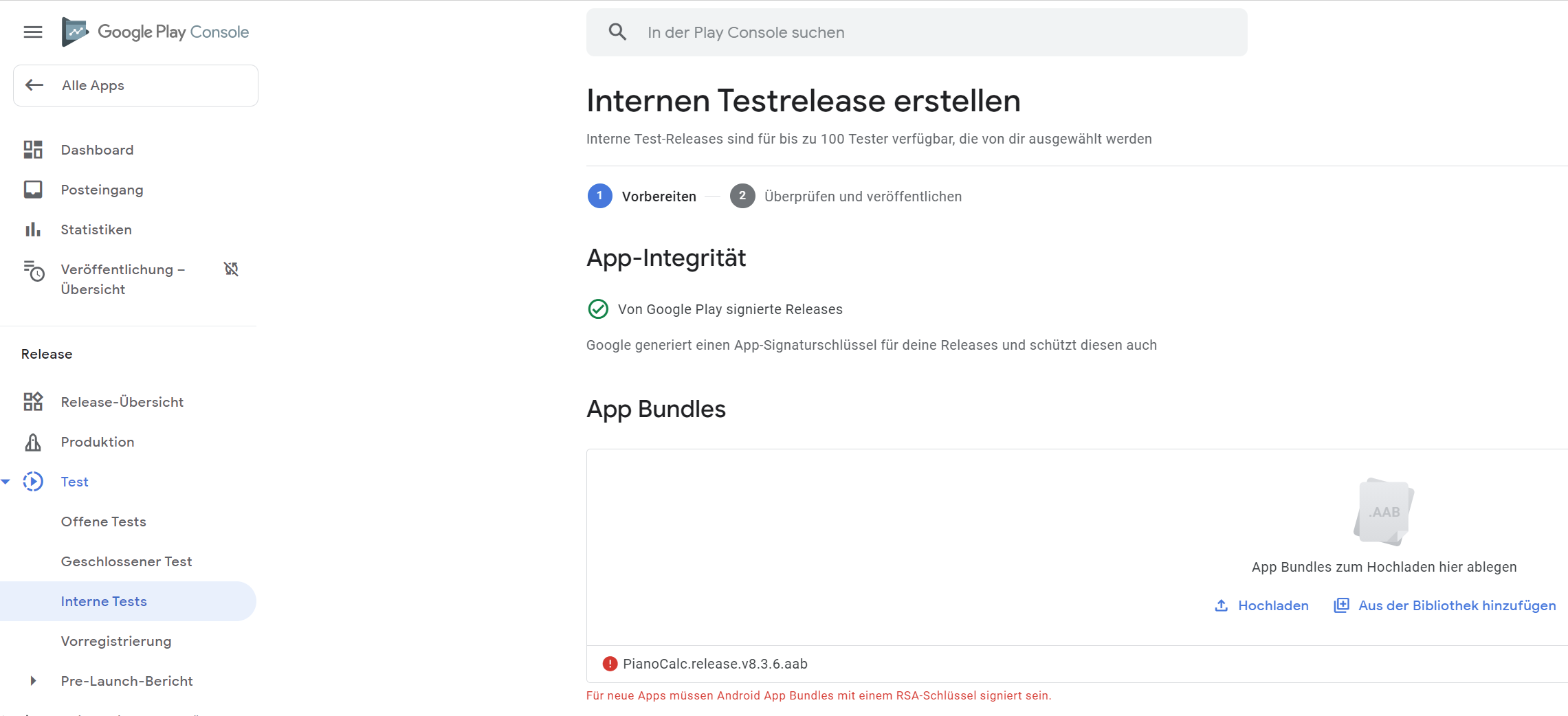Click the red error icon beside PianoCalc file
Screen dimensions: 1568x716
tap(610, 664)
